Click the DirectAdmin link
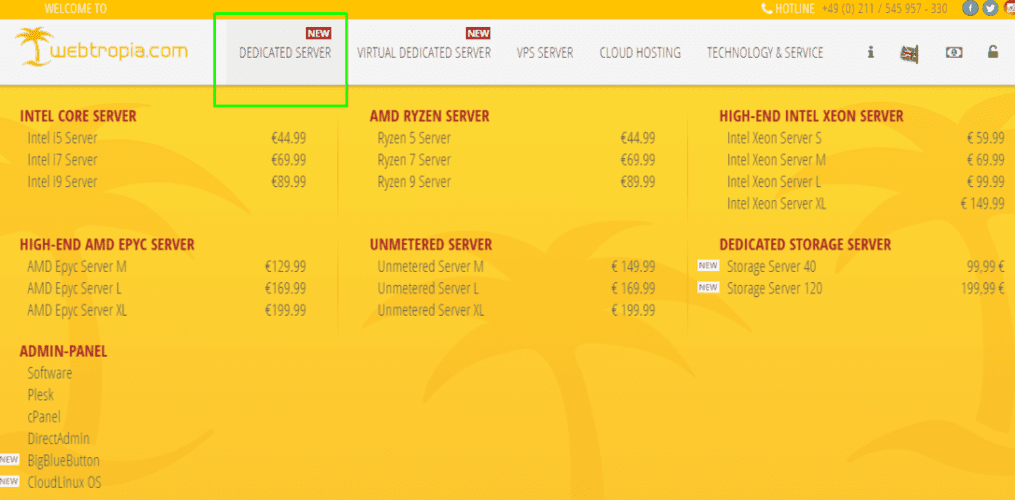This screenshot has height=500, width=1015. 58,439
